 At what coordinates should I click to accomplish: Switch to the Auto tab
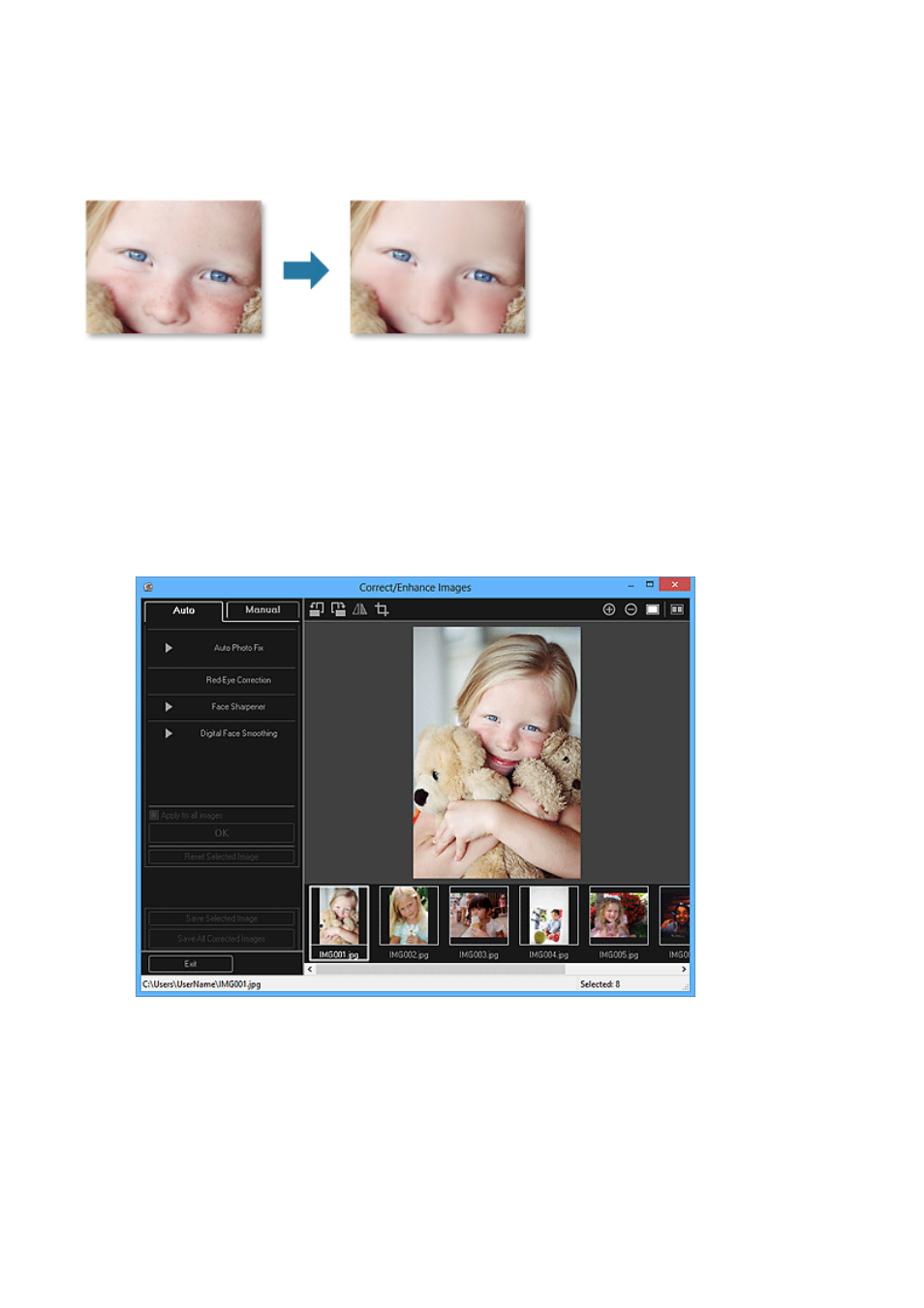tap(184, 610)
